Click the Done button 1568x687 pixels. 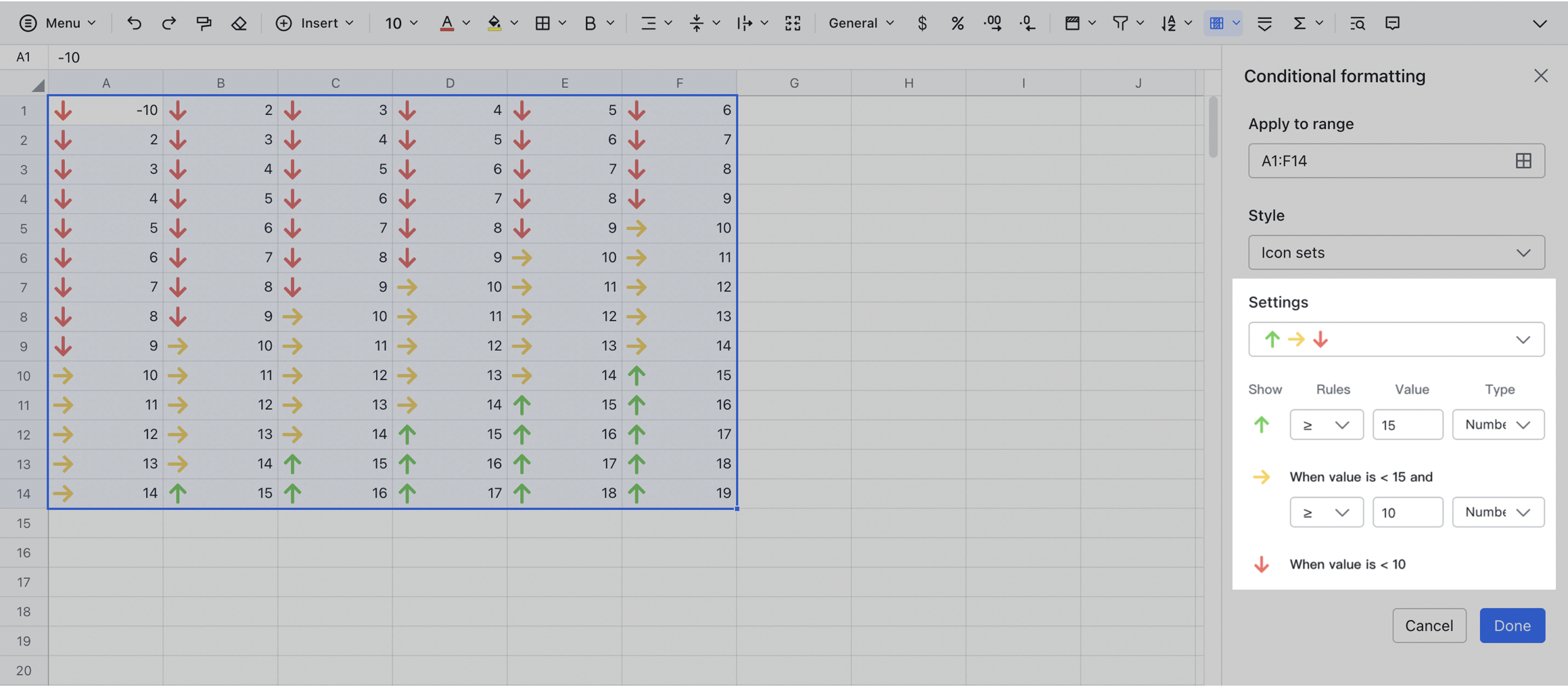1512,625
